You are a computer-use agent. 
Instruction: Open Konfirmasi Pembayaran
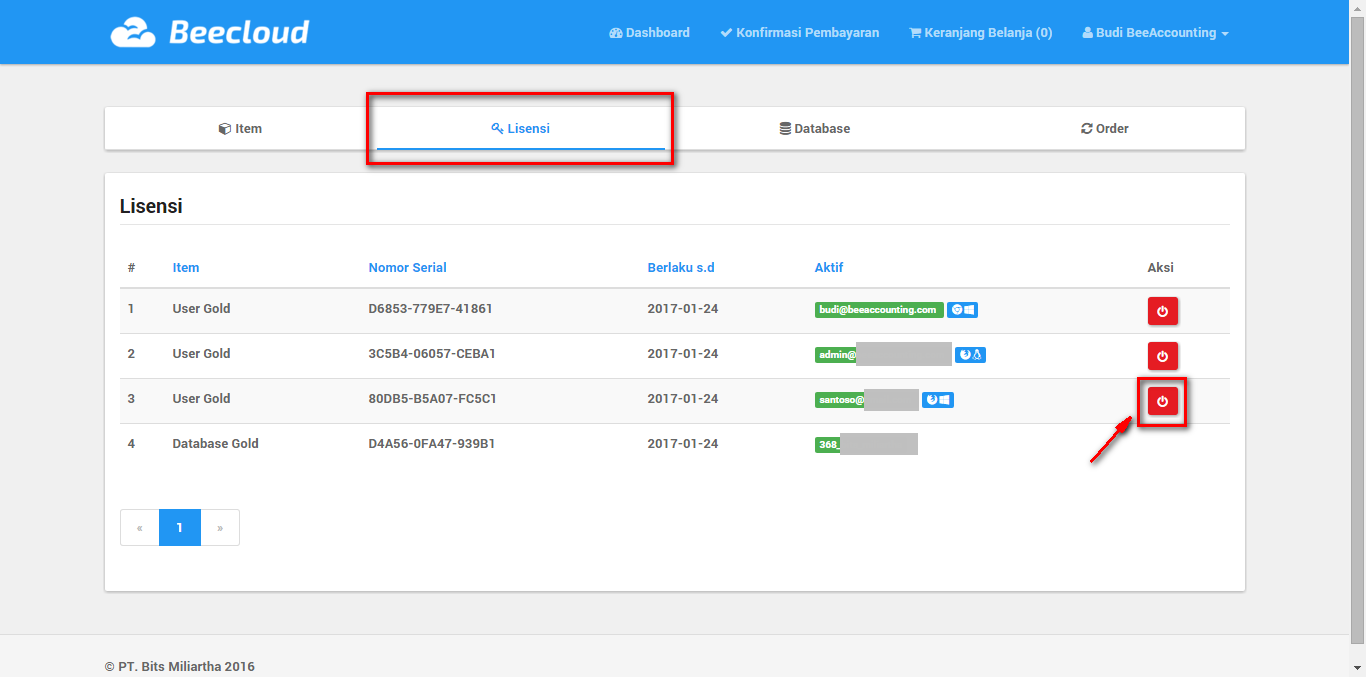click(x=799, y=32)
